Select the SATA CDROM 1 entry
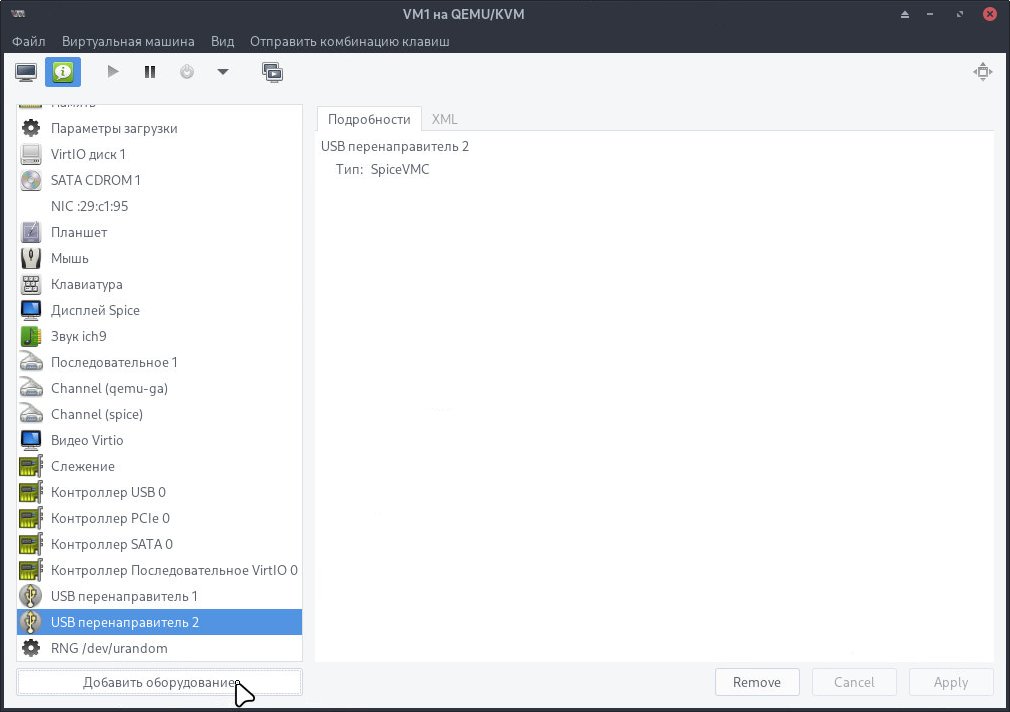The width and height of the screenshot is (1010, 712). [95, 180]
